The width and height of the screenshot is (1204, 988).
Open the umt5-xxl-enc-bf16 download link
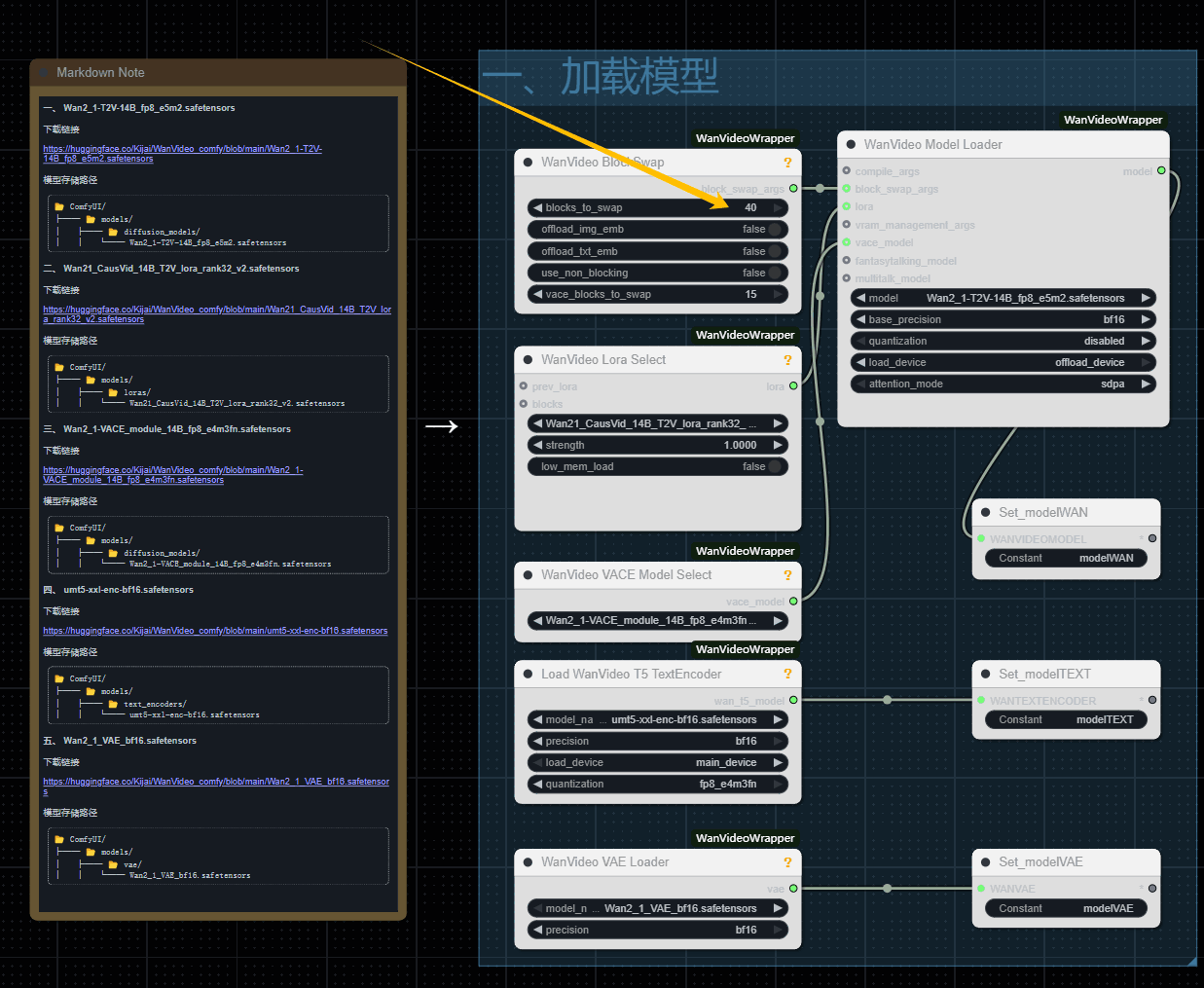point(215,631)
